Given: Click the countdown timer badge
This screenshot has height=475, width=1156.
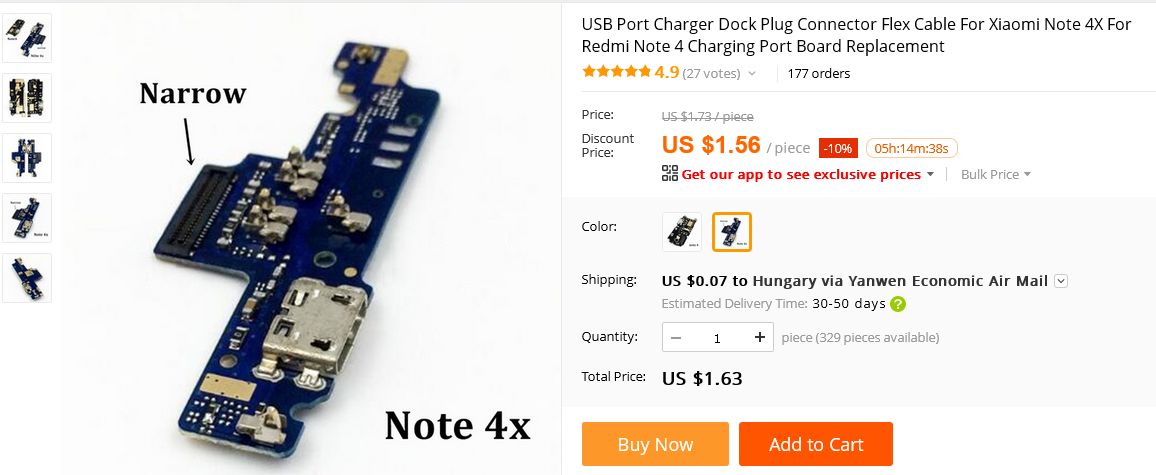Looking at the screenshot, I should tap(911, 148).
